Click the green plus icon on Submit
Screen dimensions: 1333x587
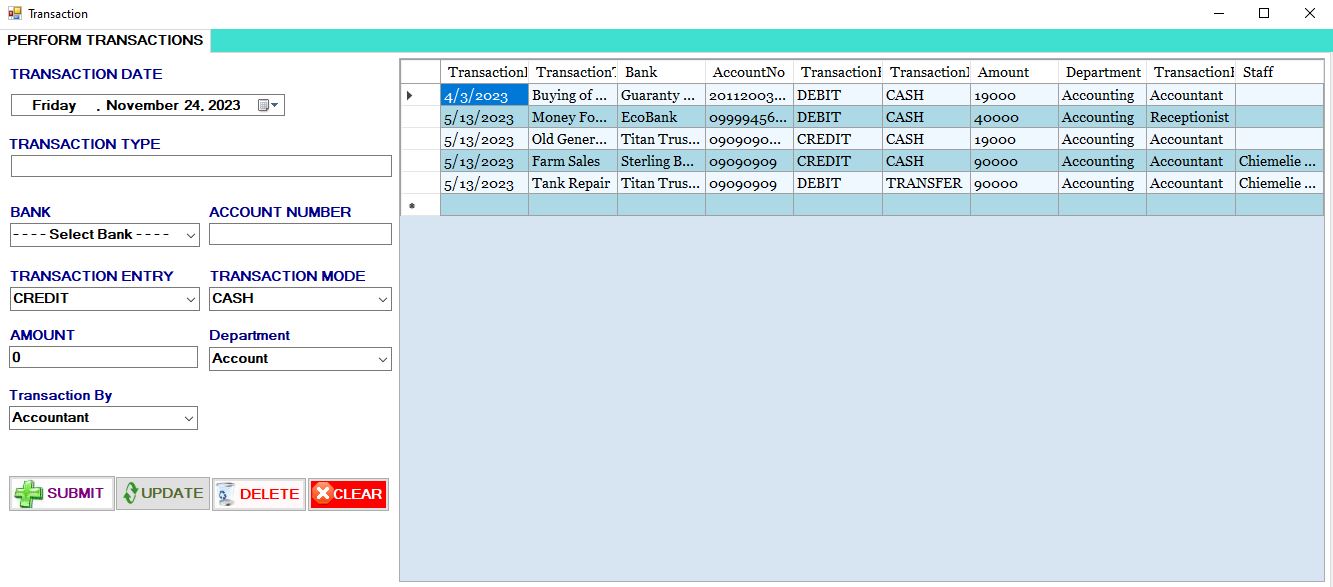[x=30, y=494]
